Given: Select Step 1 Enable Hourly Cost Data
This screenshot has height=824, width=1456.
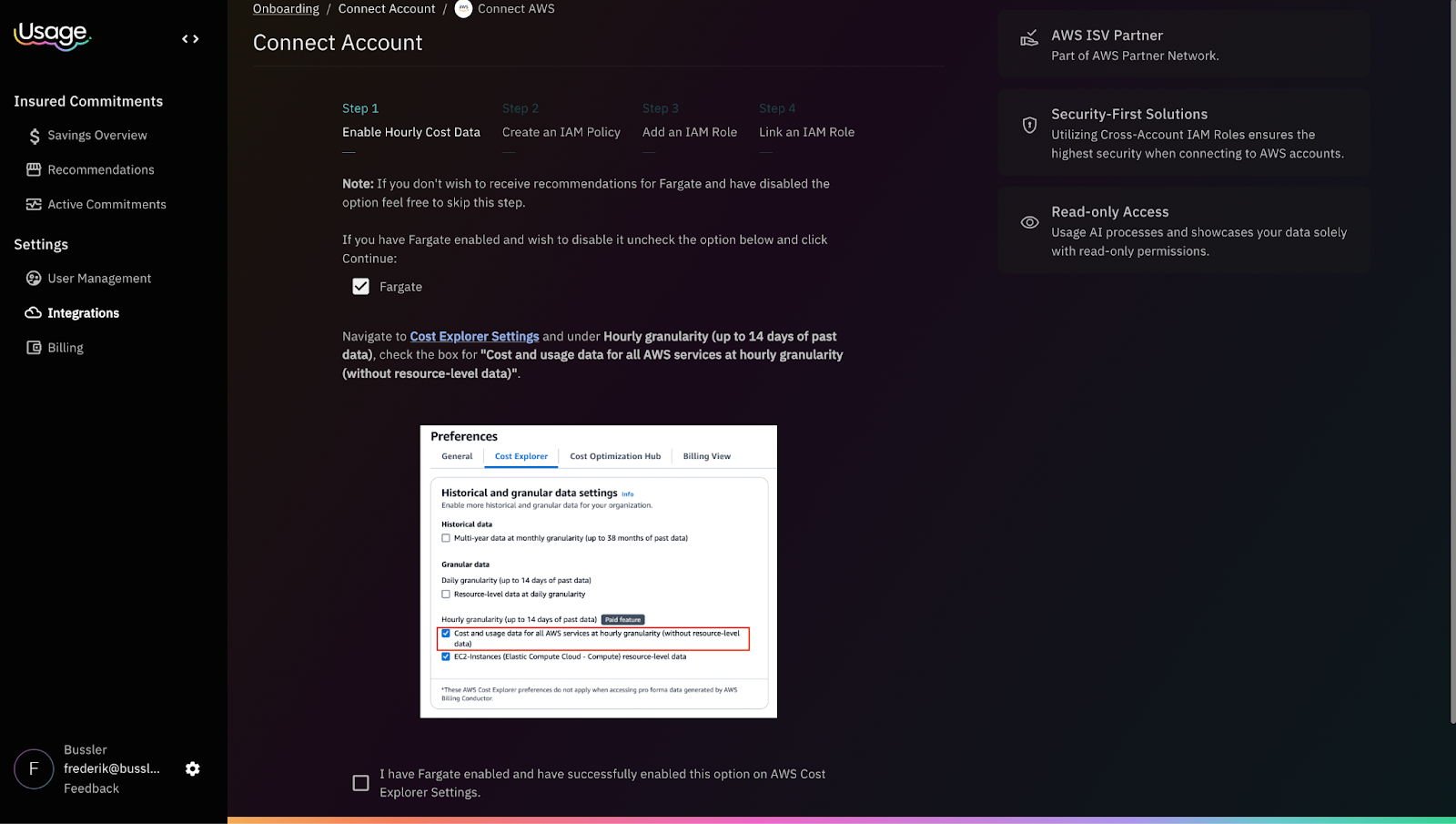Looking at the screenshot, I should [x=411, y=121].
